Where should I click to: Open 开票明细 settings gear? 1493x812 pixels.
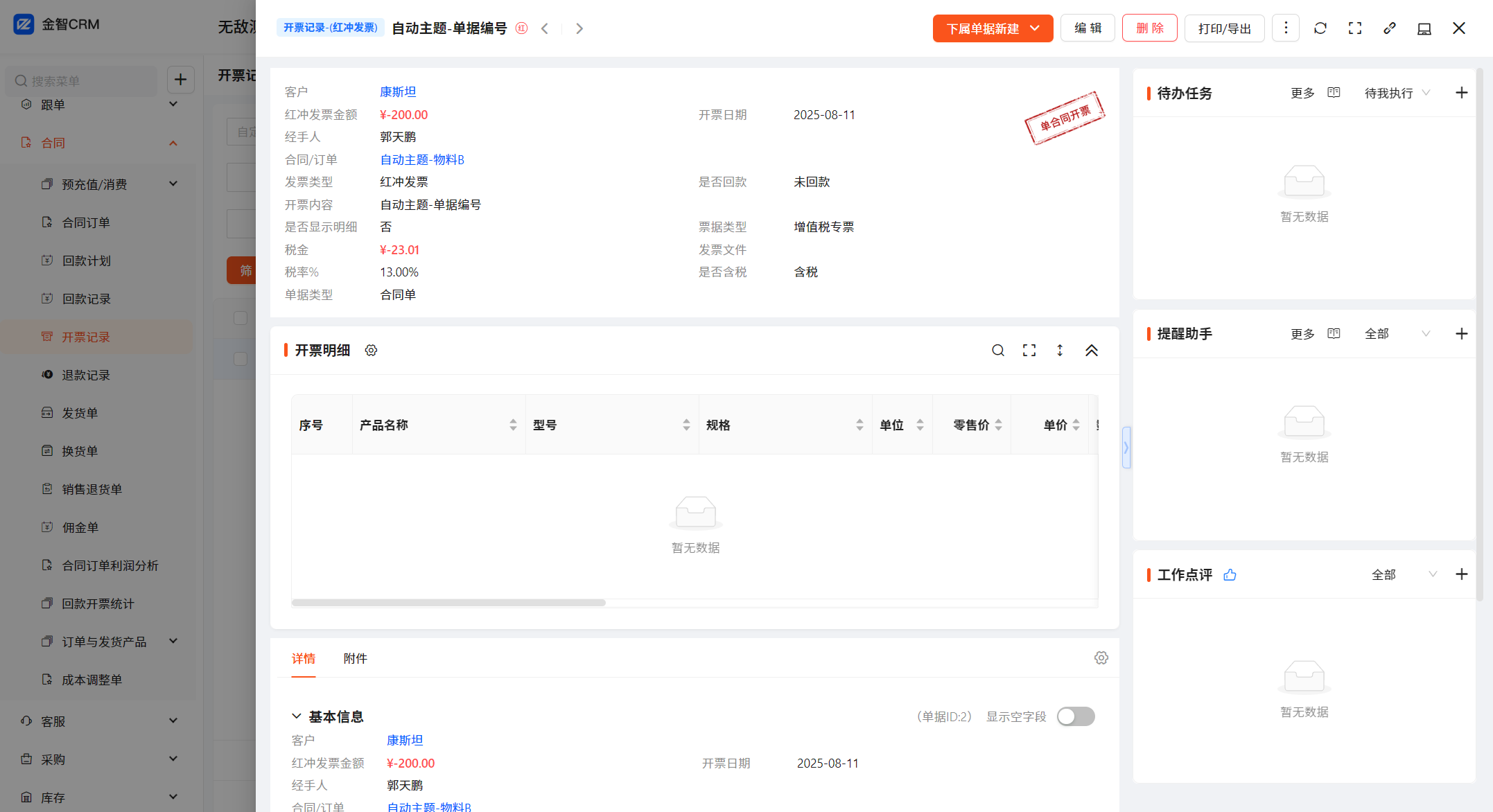click(x=371, y=351)
